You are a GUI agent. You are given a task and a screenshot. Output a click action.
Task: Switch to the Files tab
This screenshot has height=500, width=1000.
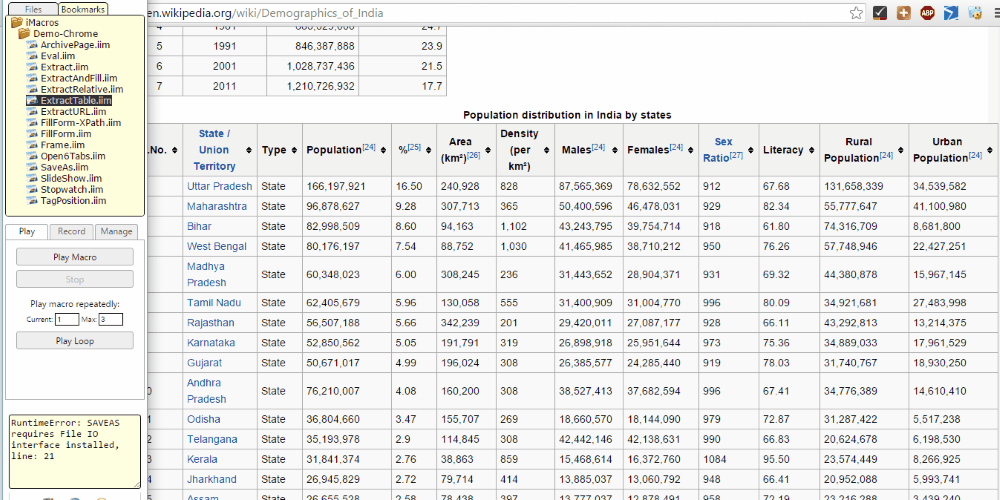[x=33, y=10]
